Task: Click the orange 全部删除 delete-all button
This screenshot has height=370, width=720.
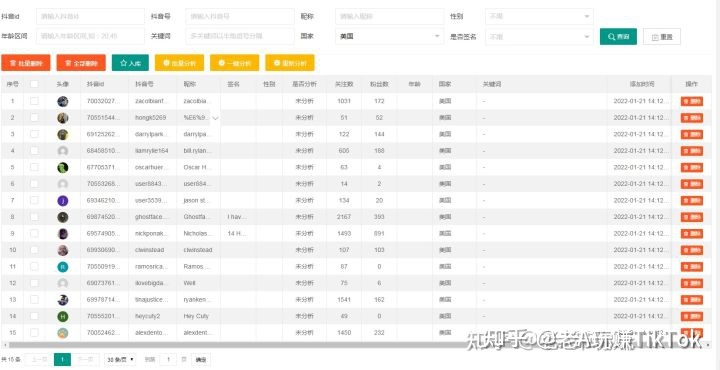Action: [x=81, y=63]
